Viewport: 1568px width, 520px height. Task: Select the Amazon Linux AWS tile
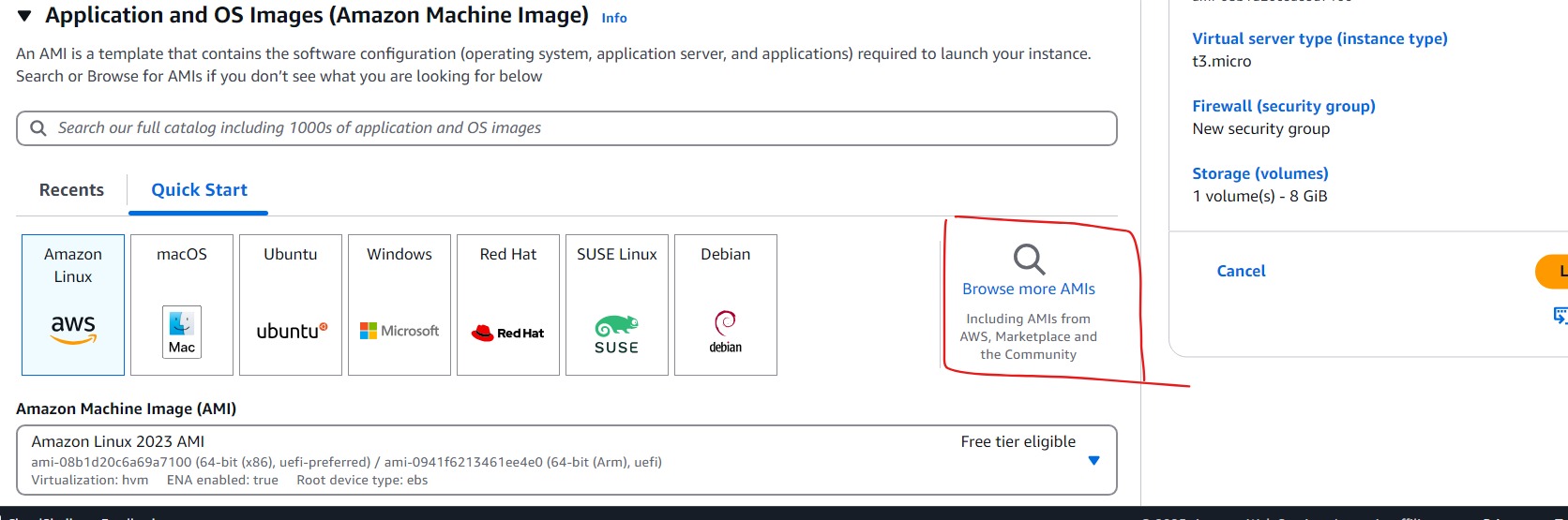[x=73, y=305]
